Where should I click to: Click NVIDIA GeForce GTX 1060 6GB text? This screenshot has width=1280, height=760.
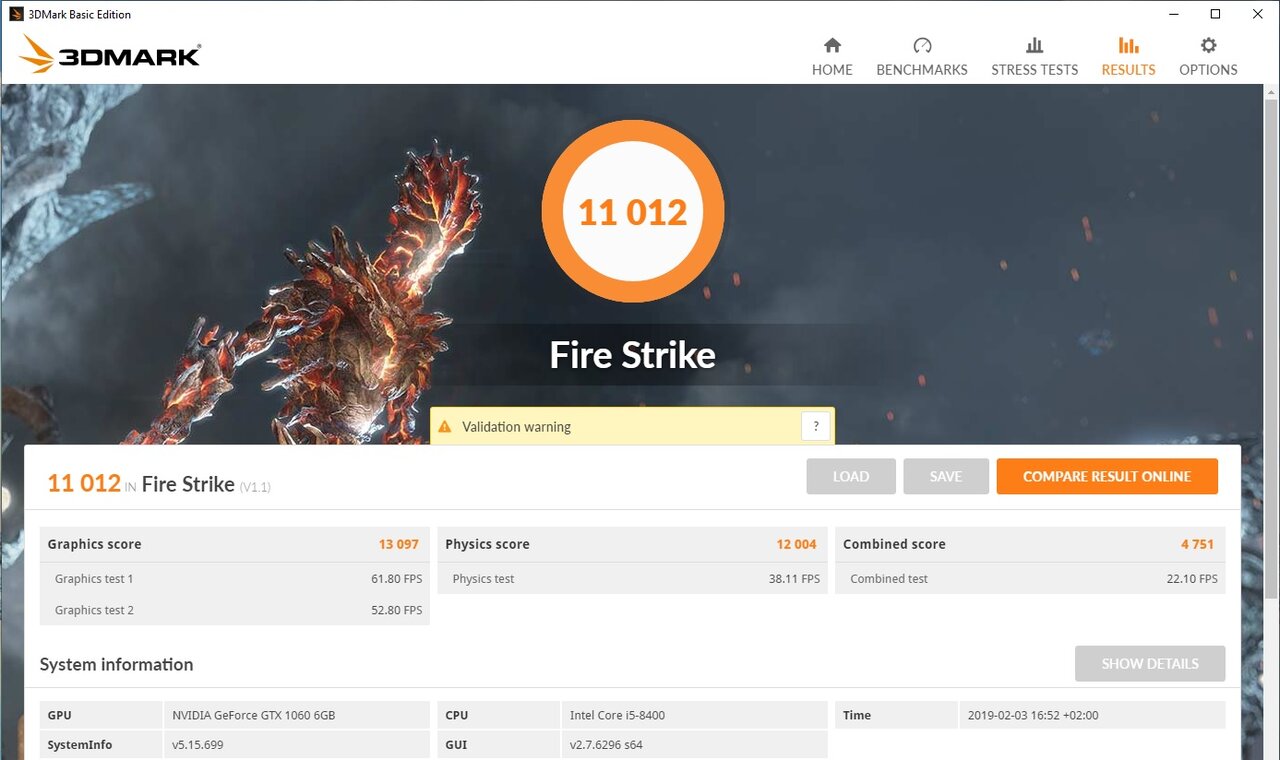[x=254, y=715]
